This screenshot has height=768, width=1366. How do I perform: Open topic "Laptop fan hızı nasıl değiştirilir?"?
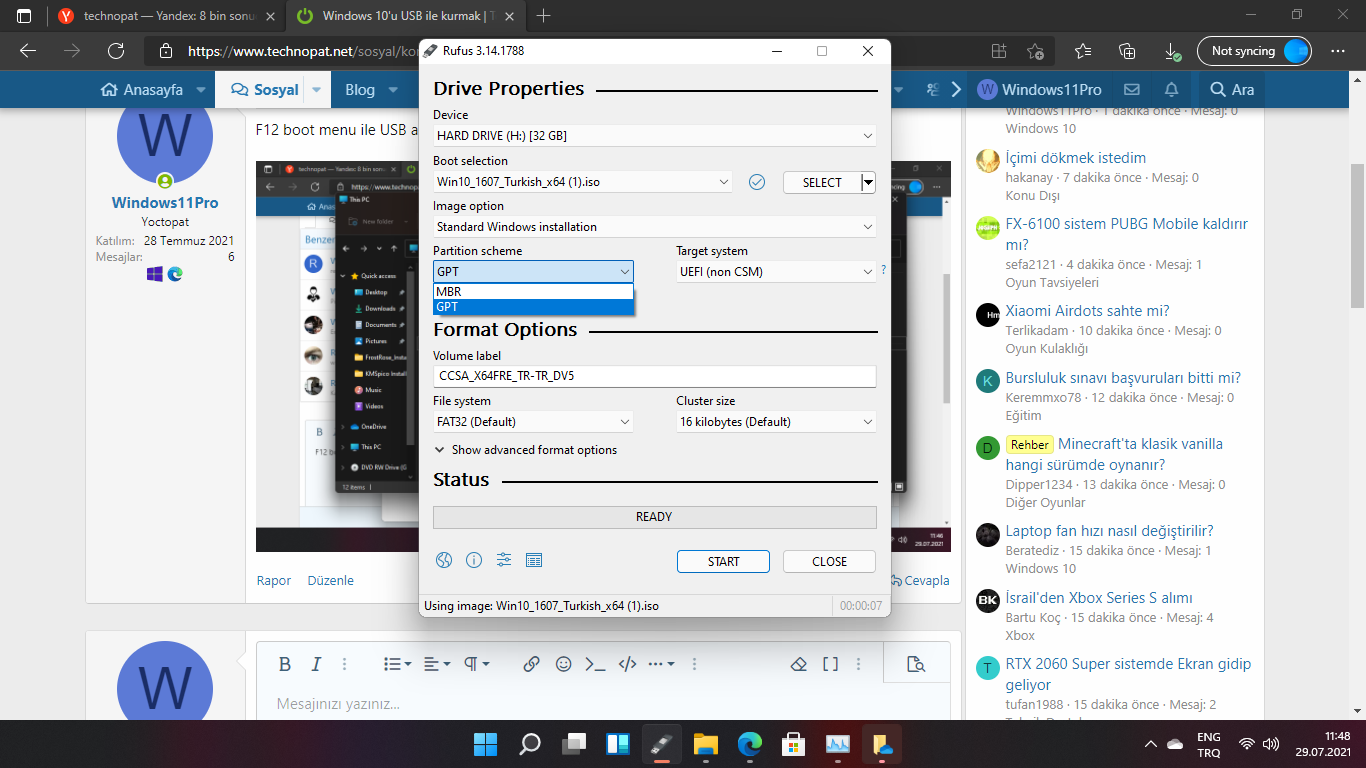click(1110, 531)
